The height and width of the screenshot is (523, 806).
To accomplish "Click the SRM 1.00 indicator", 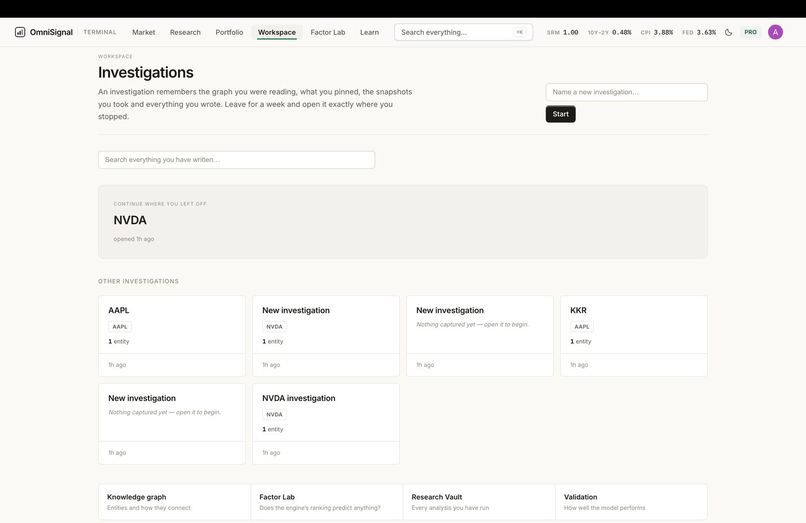I will click(x=562, y=32).
